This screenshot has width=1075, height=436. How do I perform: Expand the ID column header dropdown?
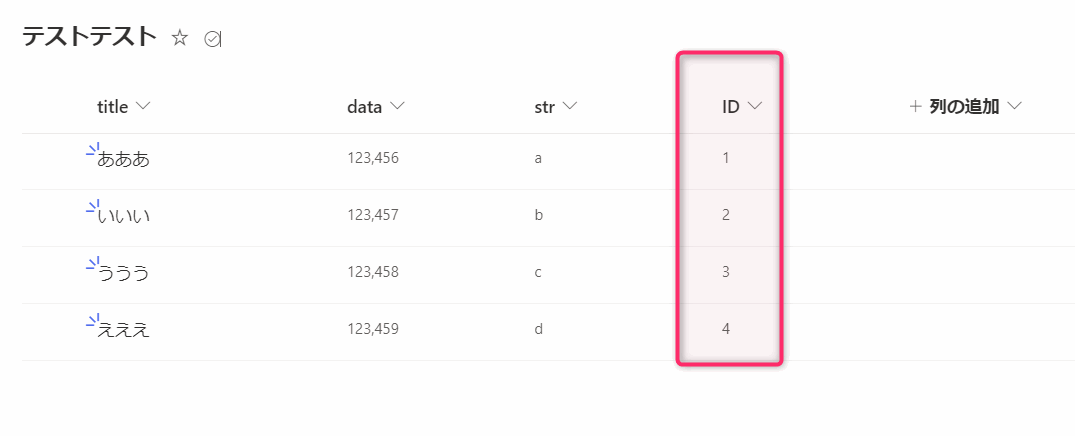[755, 106]
